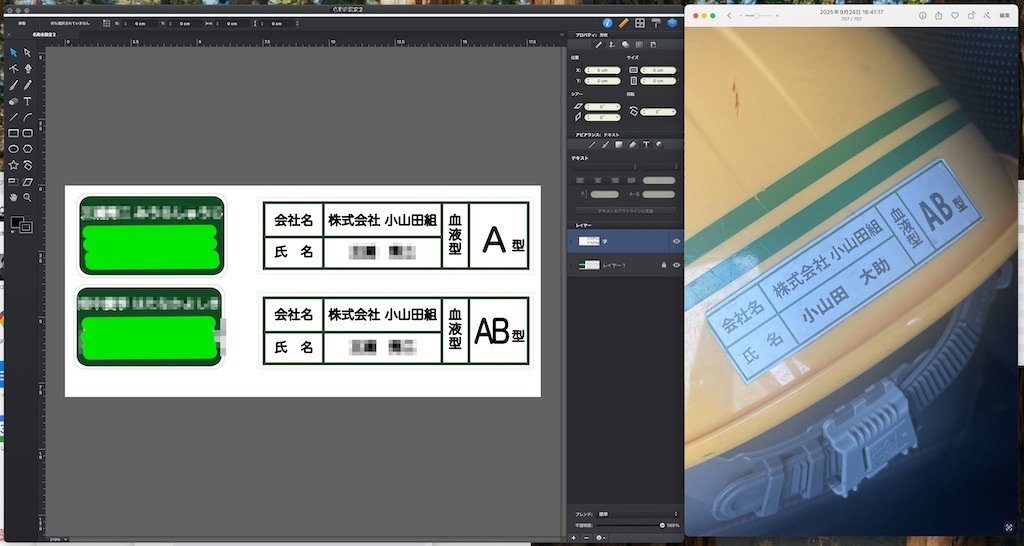Open the font family dropdown under テキスト
The image size is (1024, 546).
tap(605, 167)
